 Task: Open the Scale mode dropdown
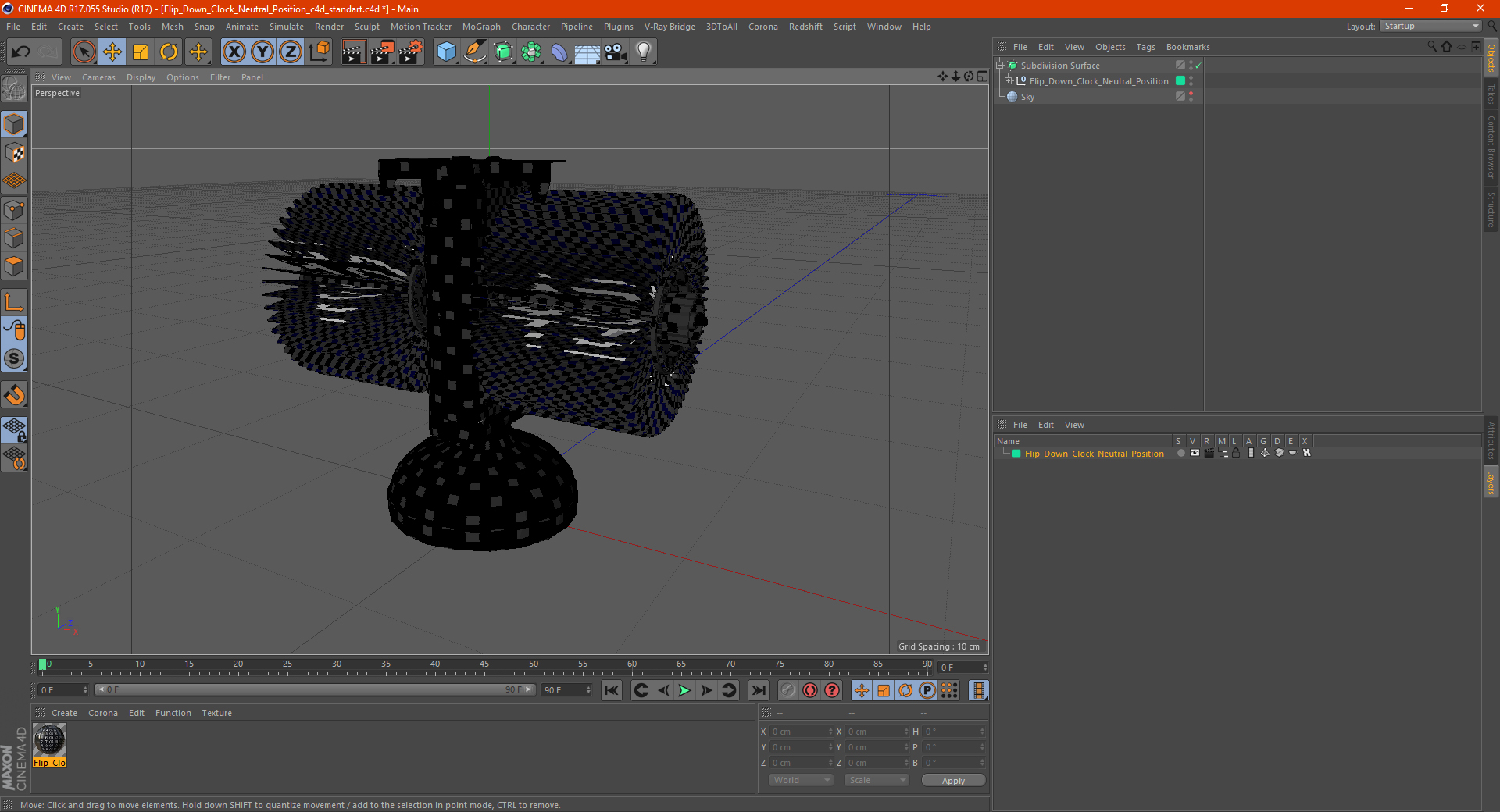(877, 780)
